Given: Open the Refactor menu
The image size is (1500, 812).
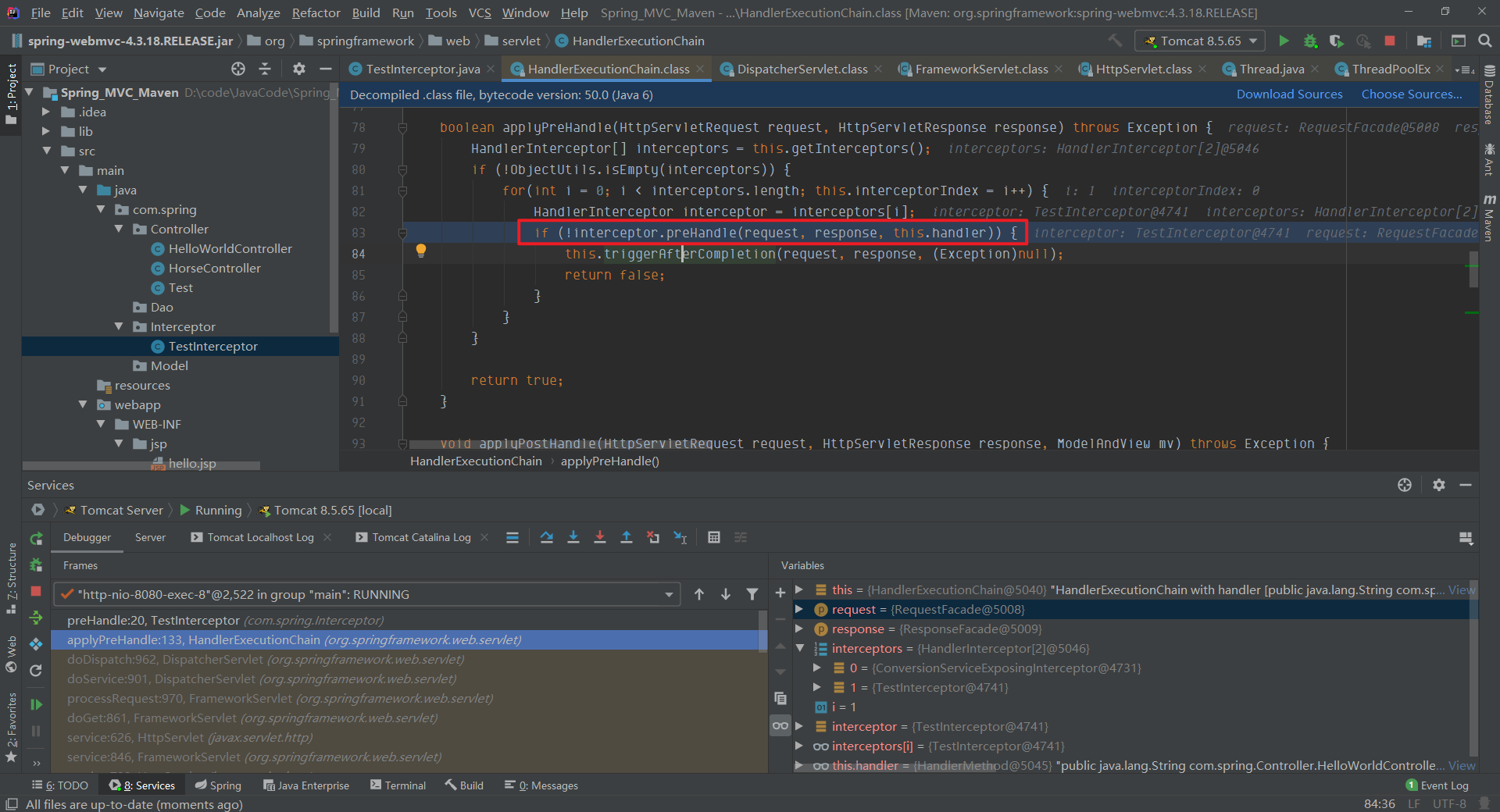Looking at the screenshot, I should click(x=316, y=12).
